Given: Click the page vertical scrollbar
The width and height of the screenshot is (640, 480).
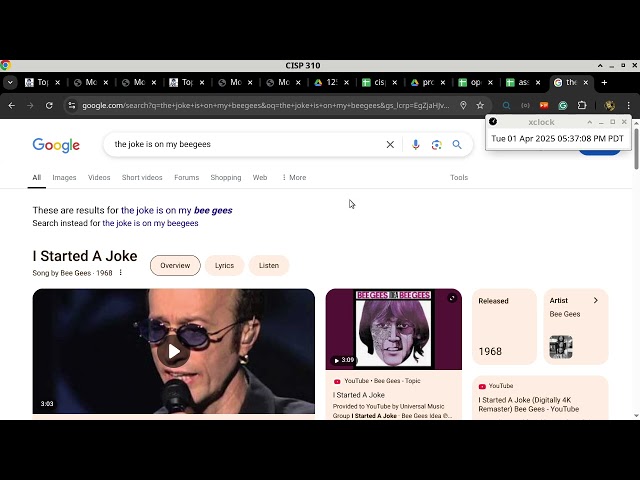Looking at the screenshot, I should click(x=636, y=149).
